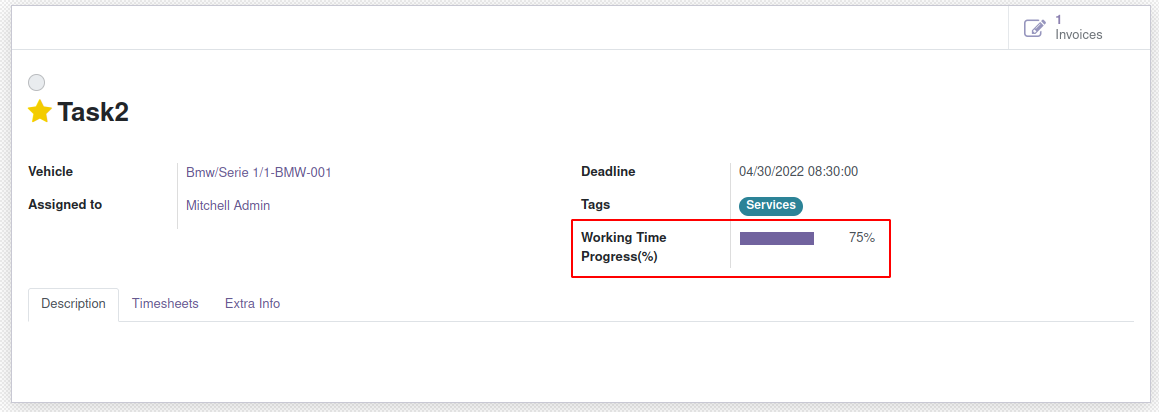The width and height of the screenshot is (1159, 412).
Task: Click the Assigned to field label
Action: pyautogui.click(x=65, y=205)
